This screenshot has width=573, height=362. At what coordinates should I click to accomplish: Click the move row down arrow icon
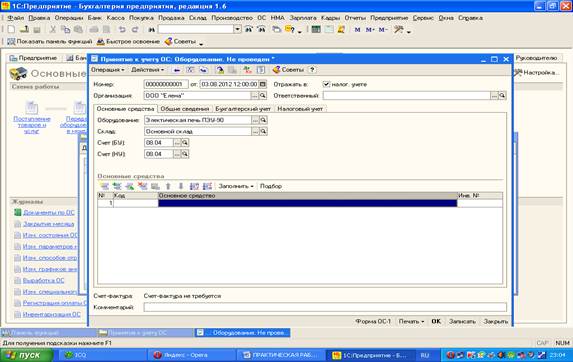(181, 186)
